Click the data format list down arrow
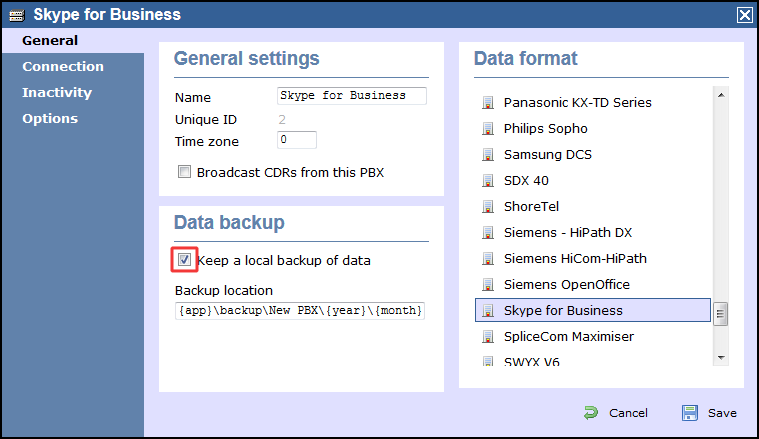759x439 pixels. point(721,358)
